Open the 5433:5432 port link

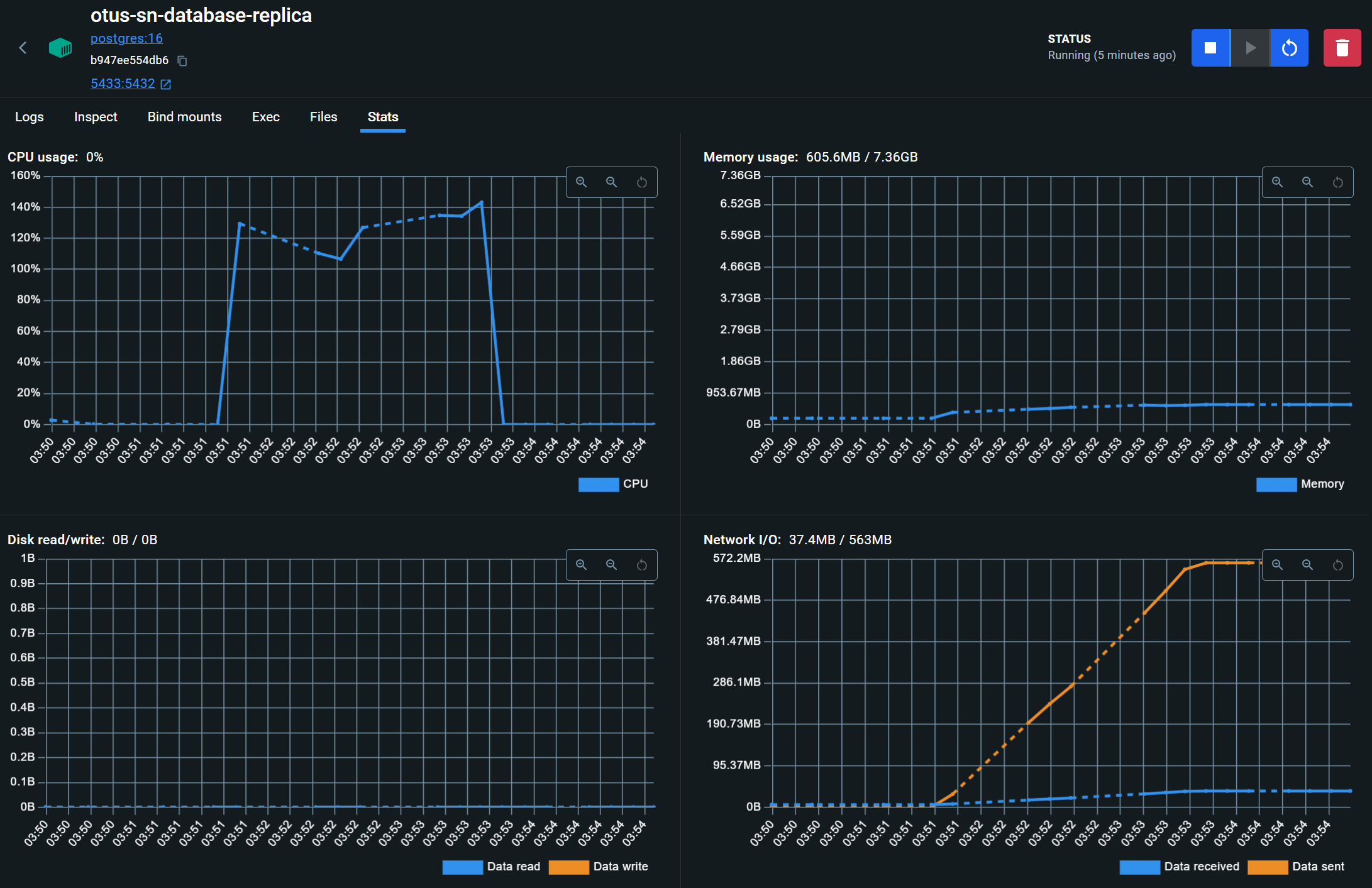pyautogui.click(x=123, y=84)
